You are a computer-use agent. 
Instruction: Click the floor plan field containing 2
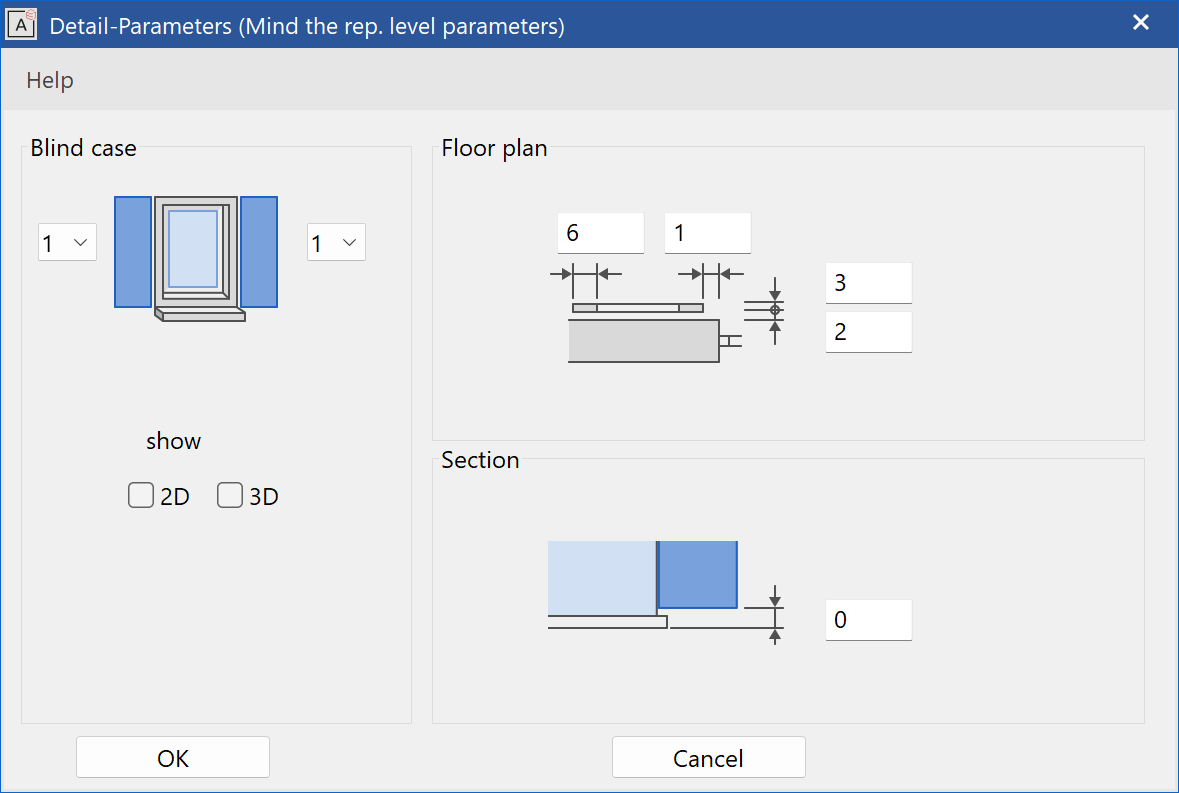point(868,332)
